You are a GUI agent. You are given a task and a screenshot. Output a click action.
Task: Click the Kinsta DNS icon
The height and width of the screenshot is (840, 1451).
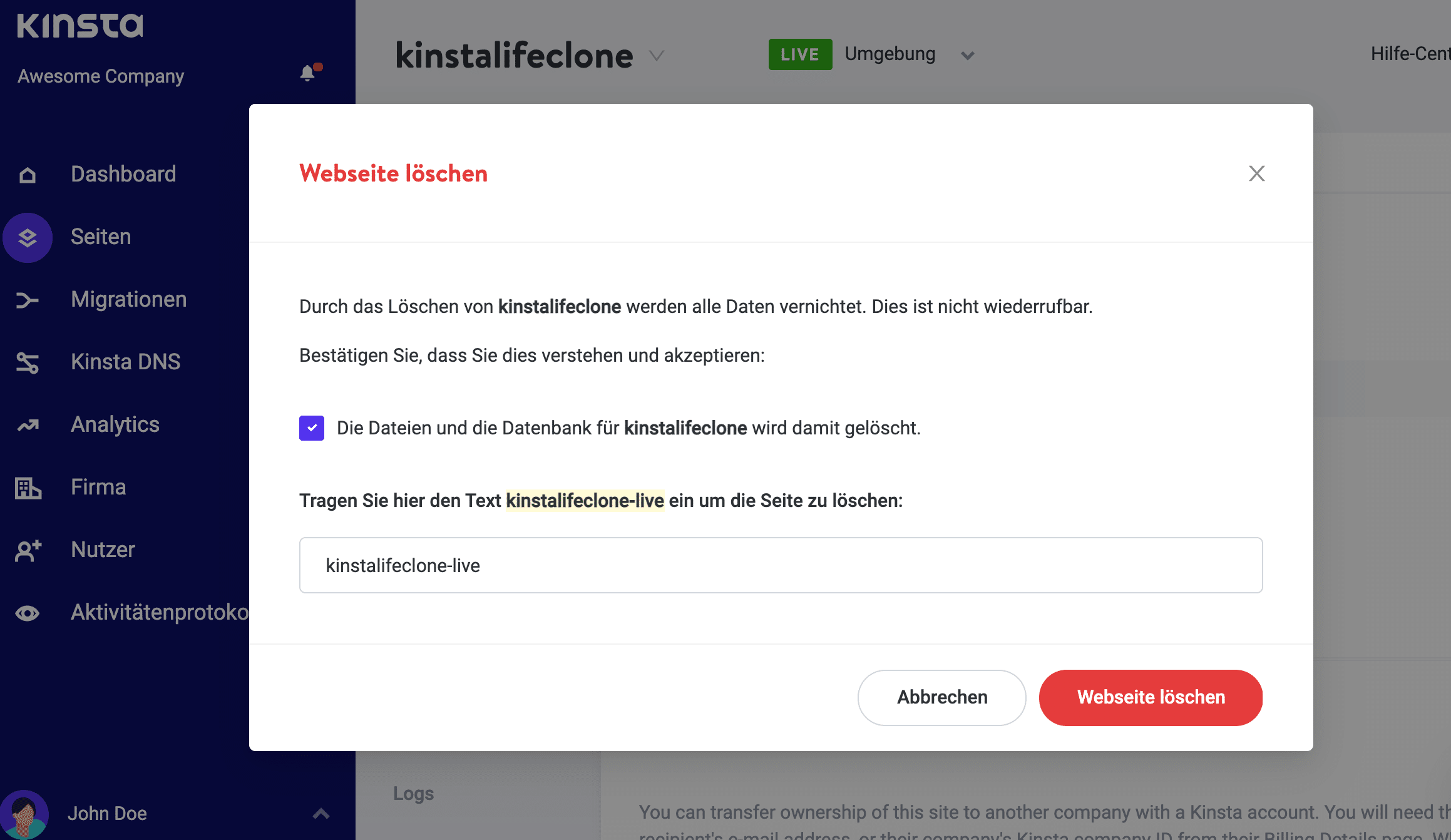pyautogui.click(x=26, y=362)
